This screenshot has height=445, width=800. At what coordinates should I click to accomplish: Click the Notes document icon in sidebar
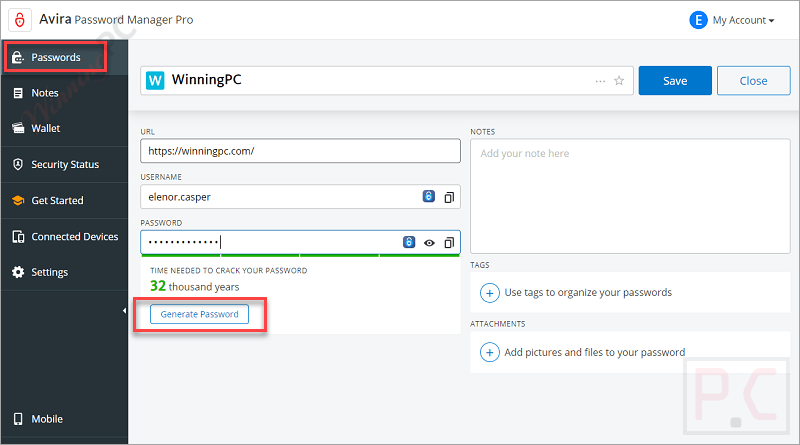click(18, 93)
